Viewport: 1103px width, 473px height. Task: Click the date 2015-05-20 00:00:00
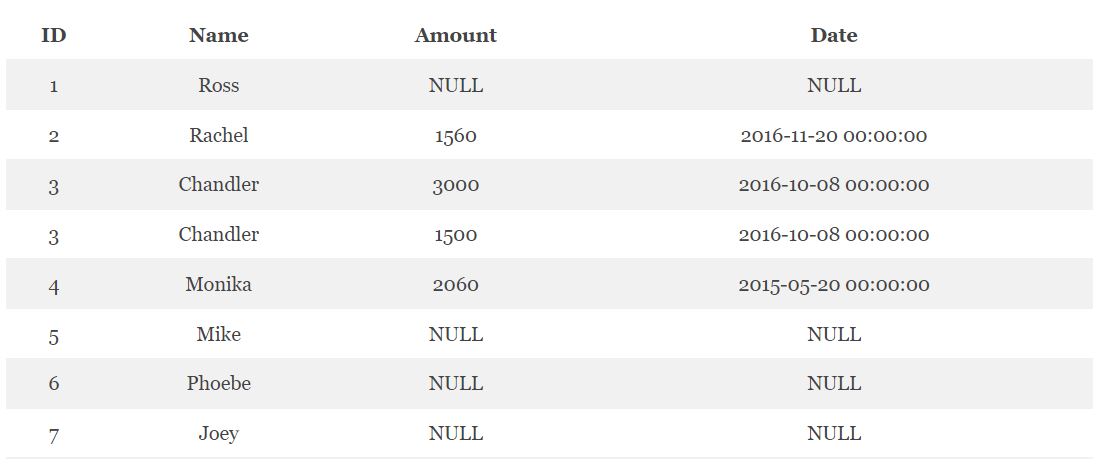point(834,284)
